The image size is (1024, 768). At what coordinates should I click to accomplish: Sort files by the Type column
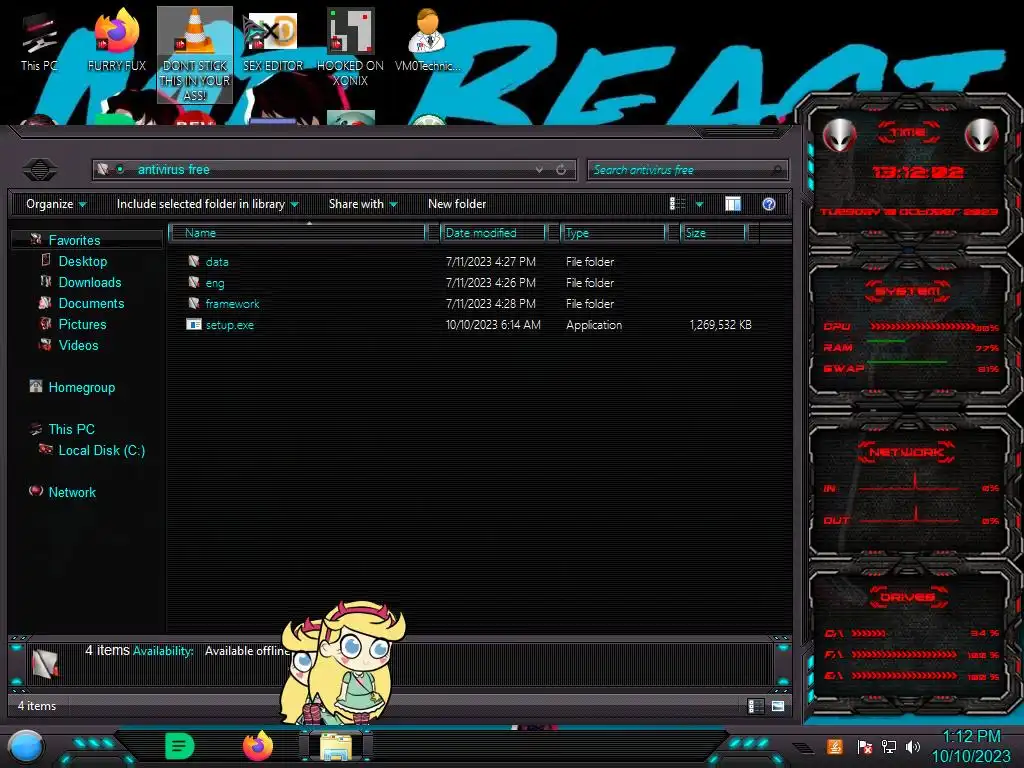(613, 233)
